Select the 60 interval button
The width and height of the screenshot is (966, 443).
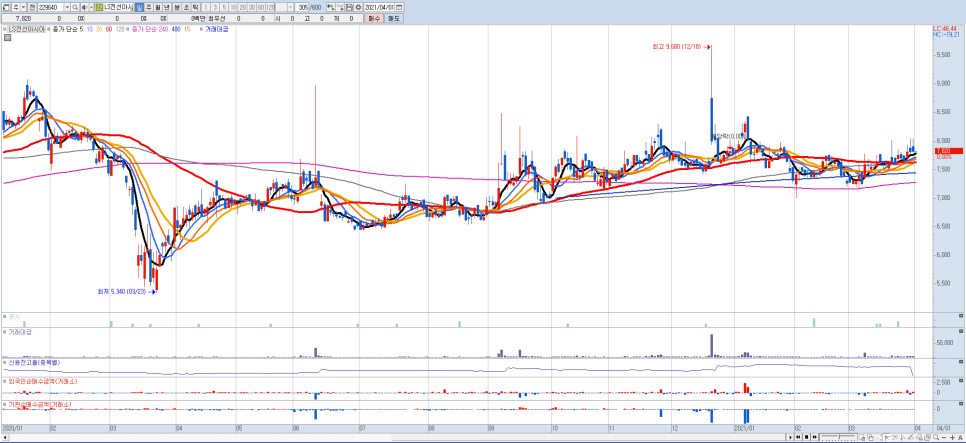(x=261, y=7)
